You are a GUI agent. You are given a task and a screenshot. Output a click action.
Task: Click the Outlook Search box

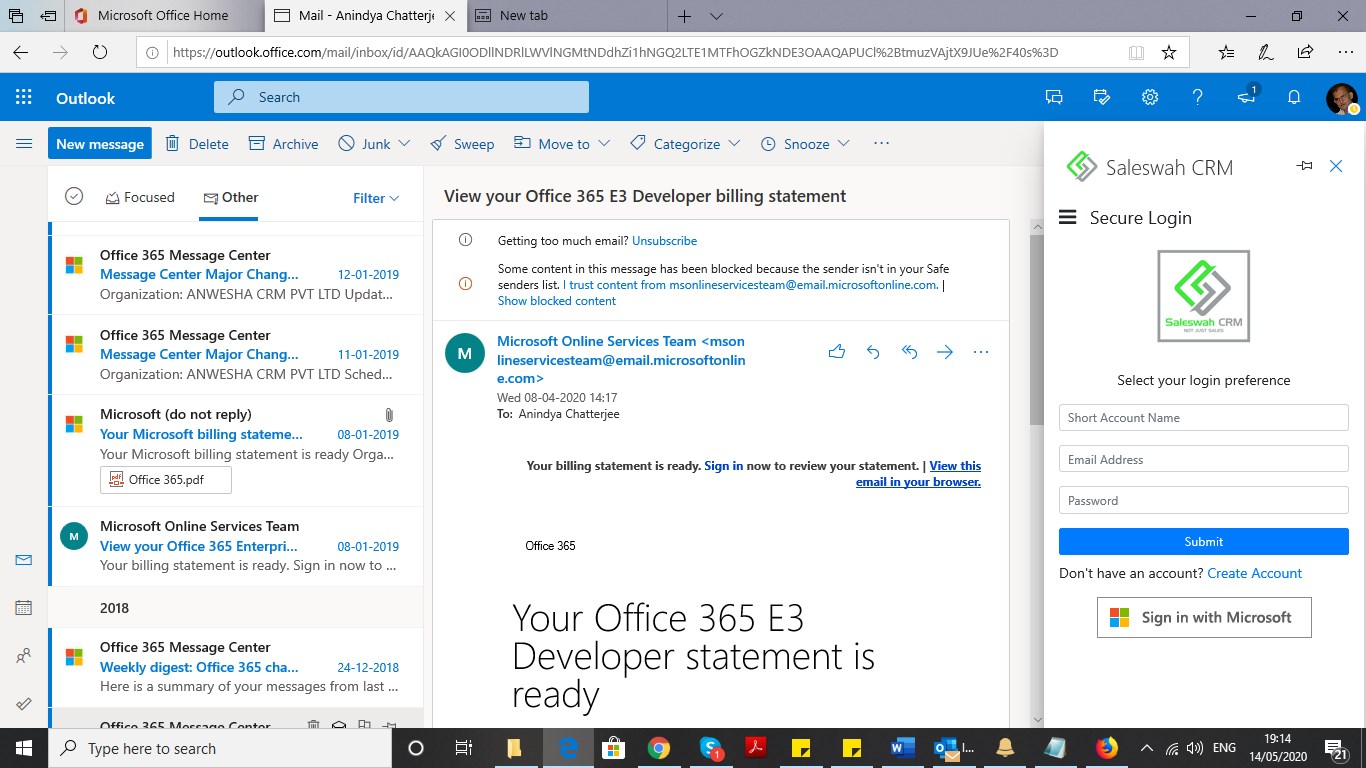pos(401,97)
